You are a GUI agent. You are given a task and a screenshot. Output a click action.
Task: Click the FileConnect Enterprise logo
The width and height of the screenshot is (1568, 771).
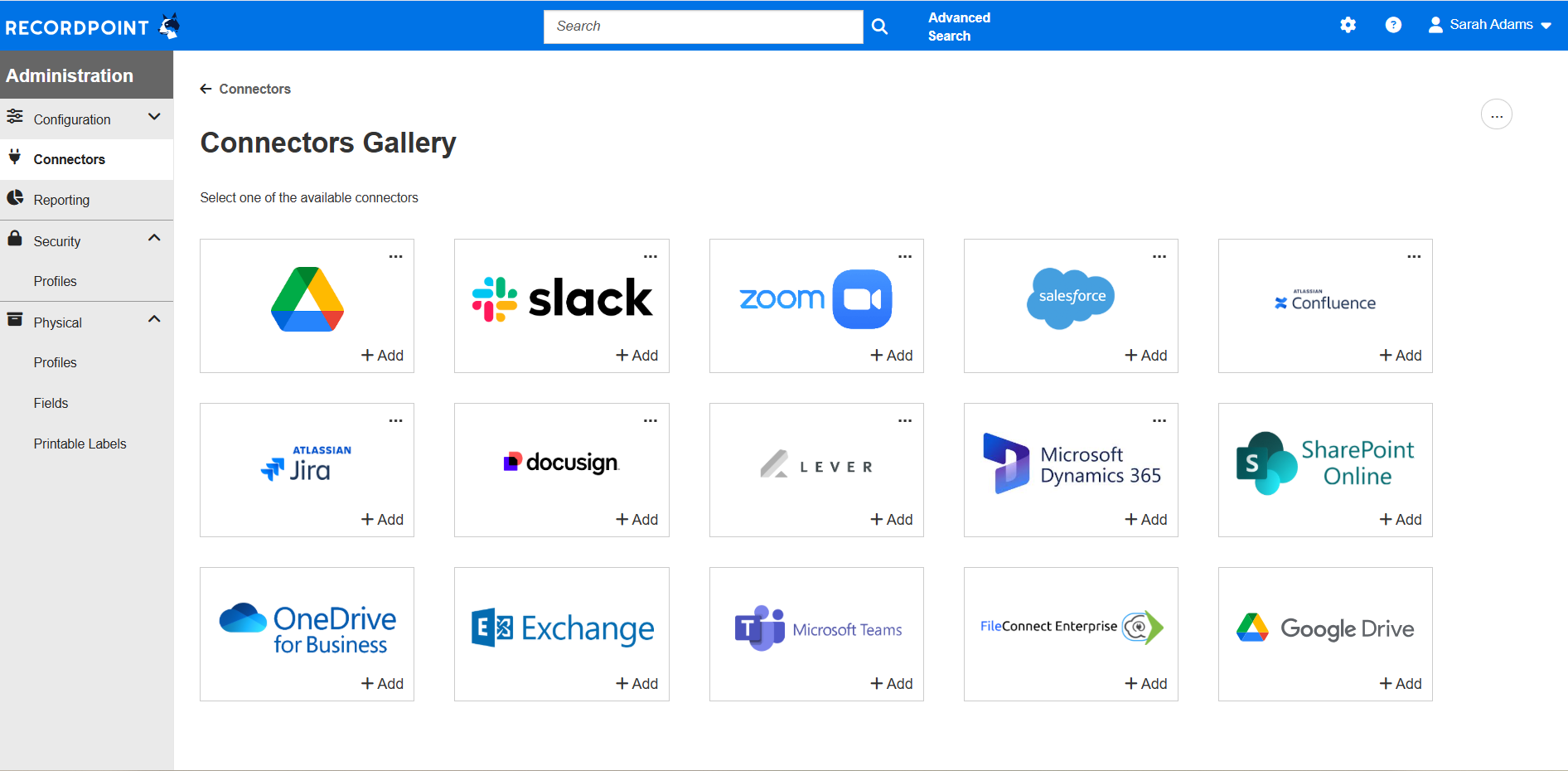click(1072, 627)
